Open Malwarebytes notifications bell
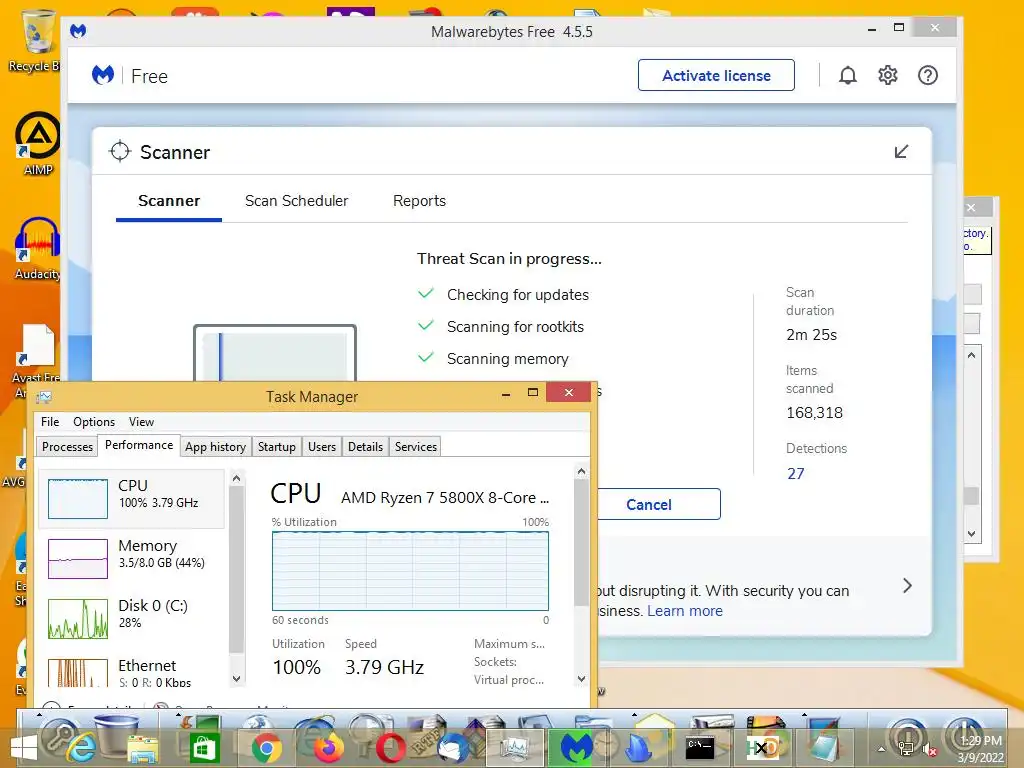The width and height of the screenshot is (1024, 768). [848, 76]
